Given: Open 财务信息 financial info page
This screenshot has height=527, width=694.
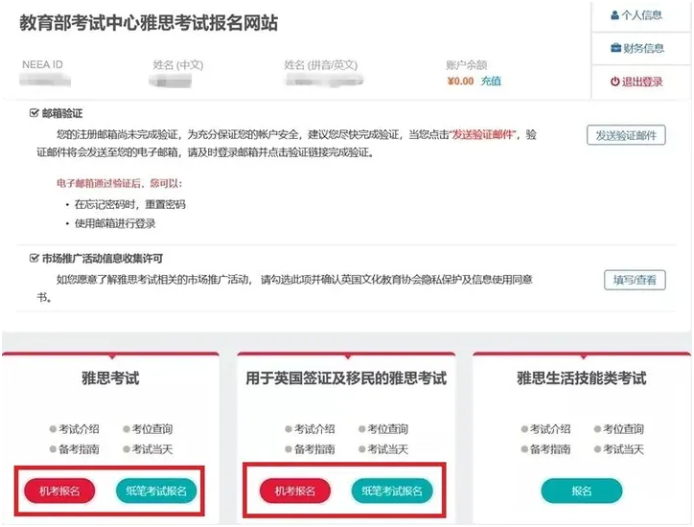Looking at the screenshot, I should (637, 48).
